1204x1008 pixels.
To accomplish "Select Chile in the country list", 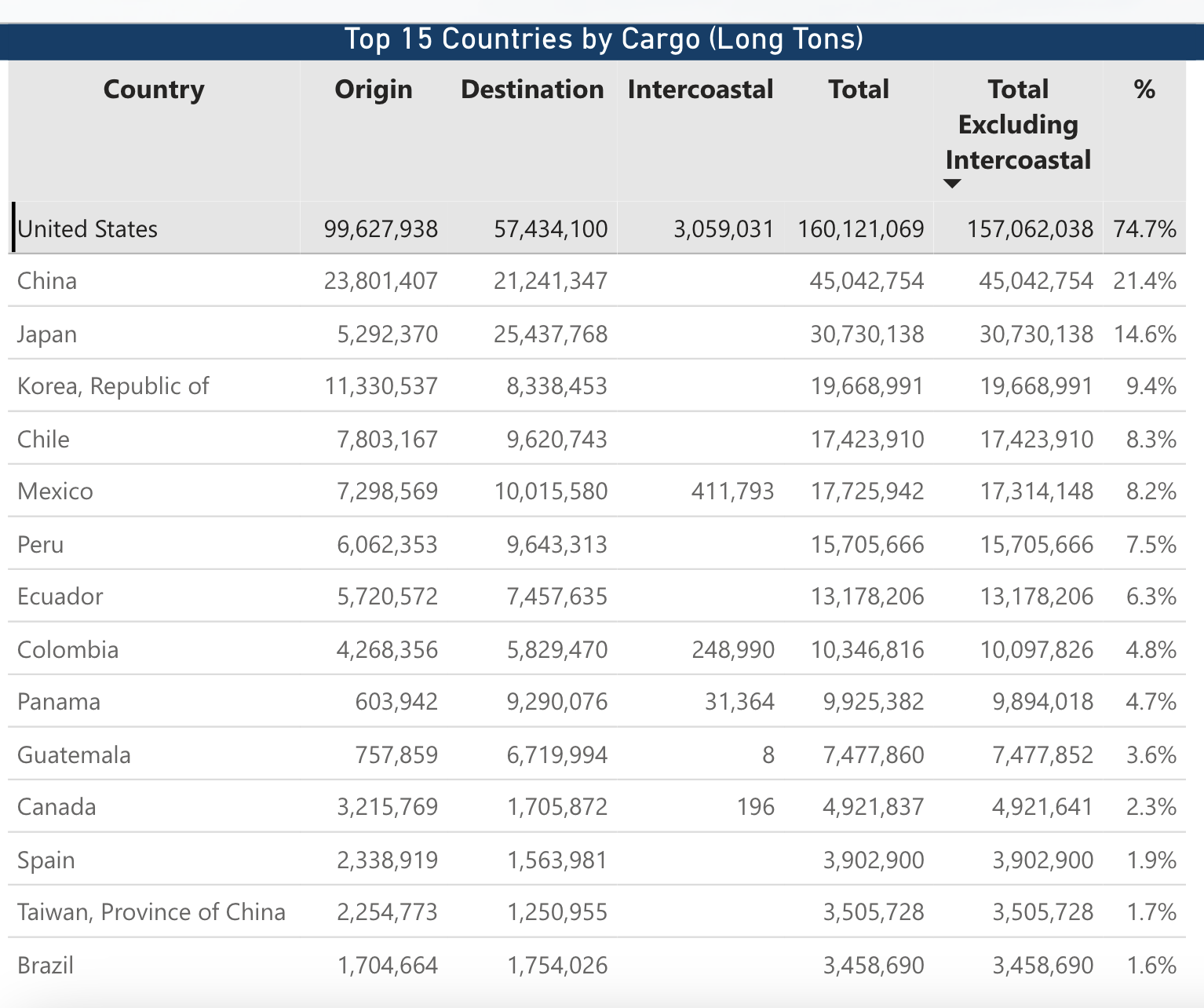I will click(x=43, y=439).
